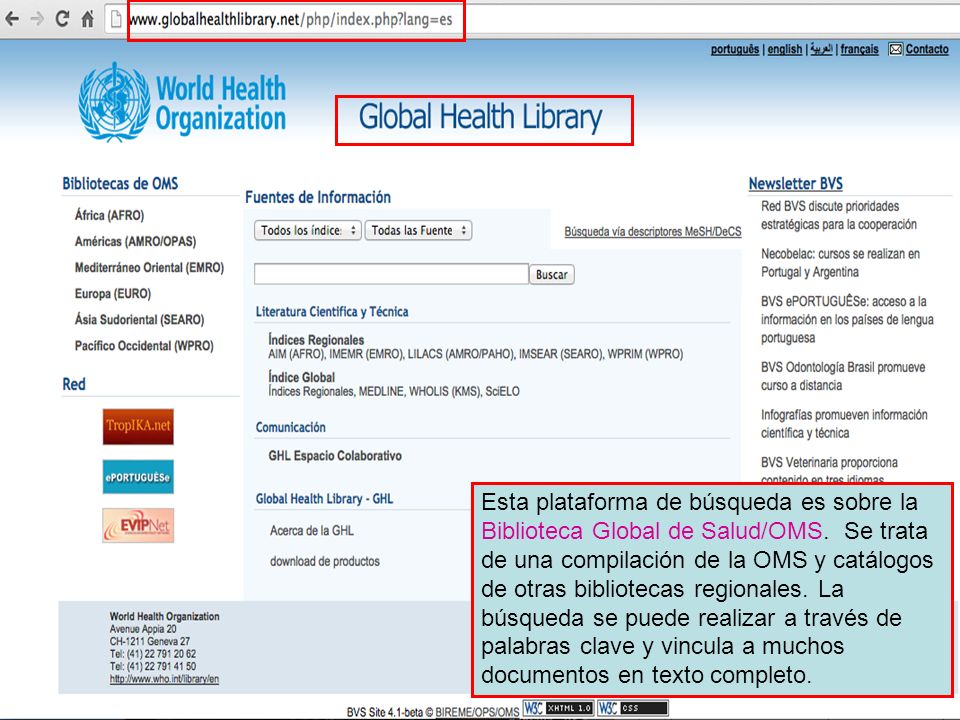This screenshot has height=720, width=960.
Task: Open the TropIKA.net network logo
Action: coord(138,426)
